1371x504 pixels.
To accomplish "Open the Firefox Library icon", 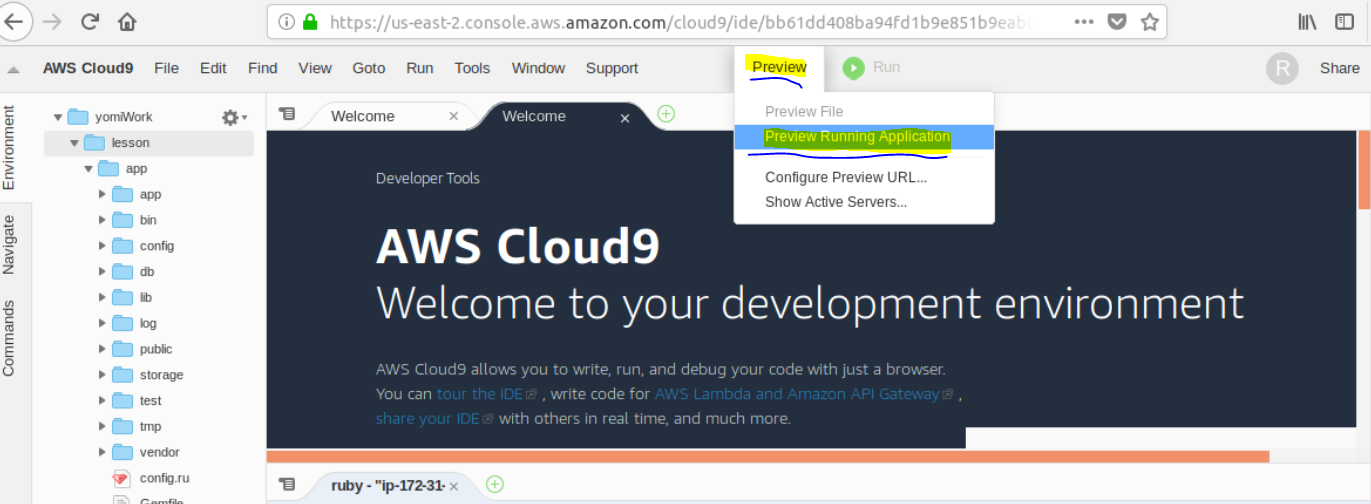I will 1307,21.
